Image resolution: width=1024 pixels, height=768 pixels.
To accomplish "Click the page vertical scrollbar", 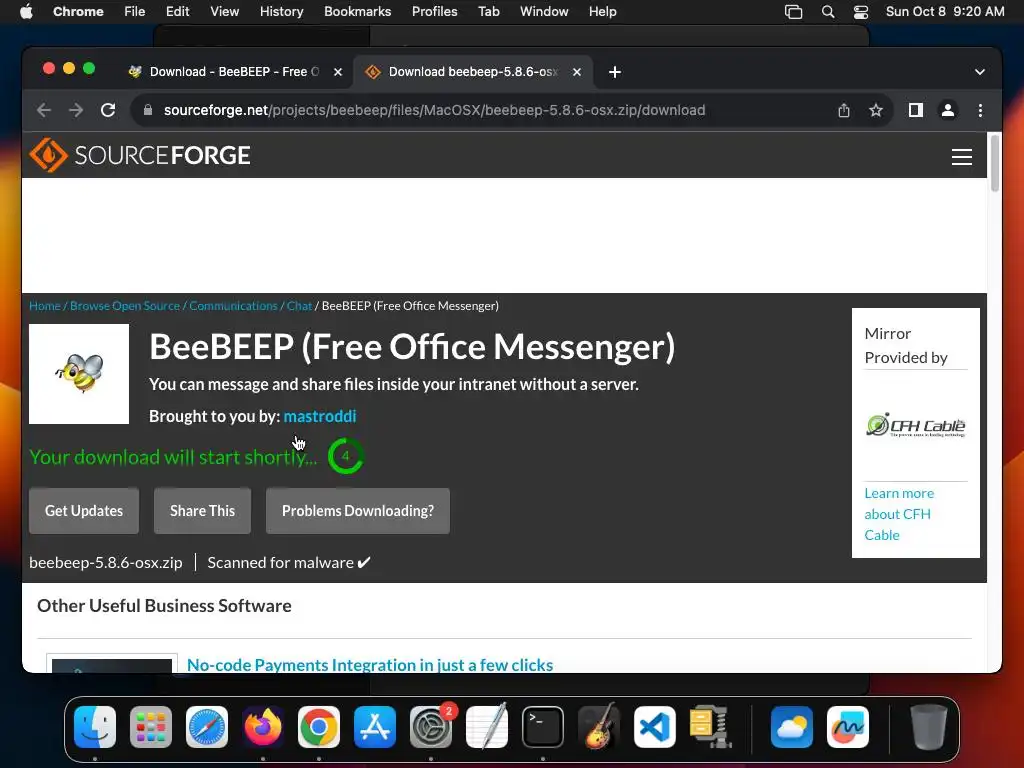I will tap(995, 163).
